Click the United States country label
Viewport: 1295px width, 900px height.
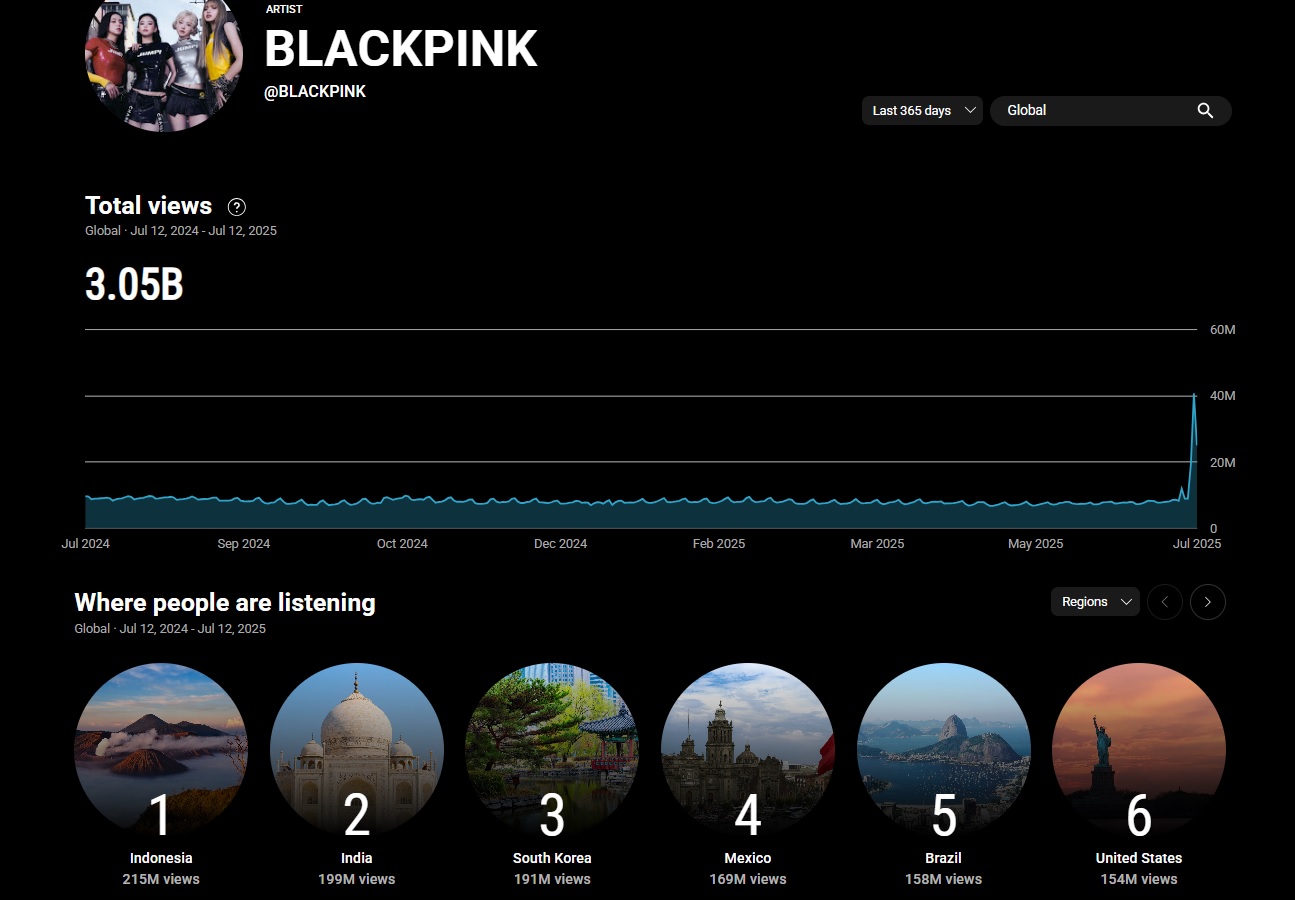(x=1139, y=858)
